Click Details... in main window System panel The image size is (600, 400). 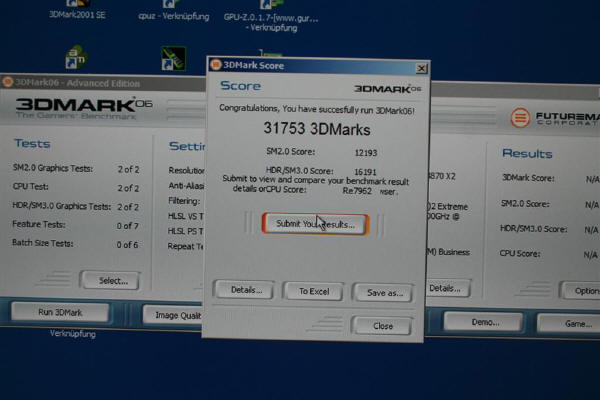point(448,288)
